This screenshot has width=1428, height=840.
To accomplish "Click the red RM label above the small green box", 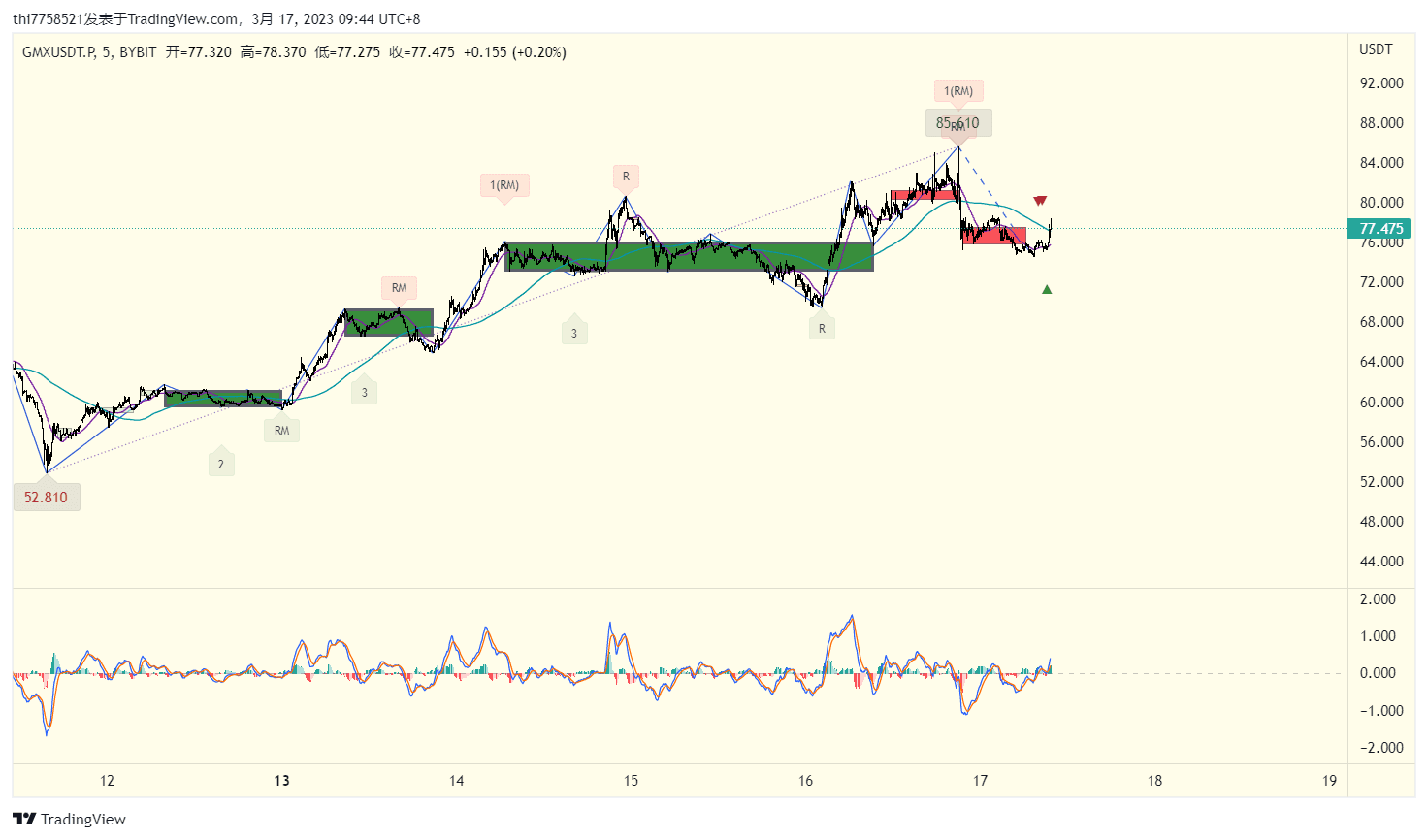I will click(x=399, y=288).
